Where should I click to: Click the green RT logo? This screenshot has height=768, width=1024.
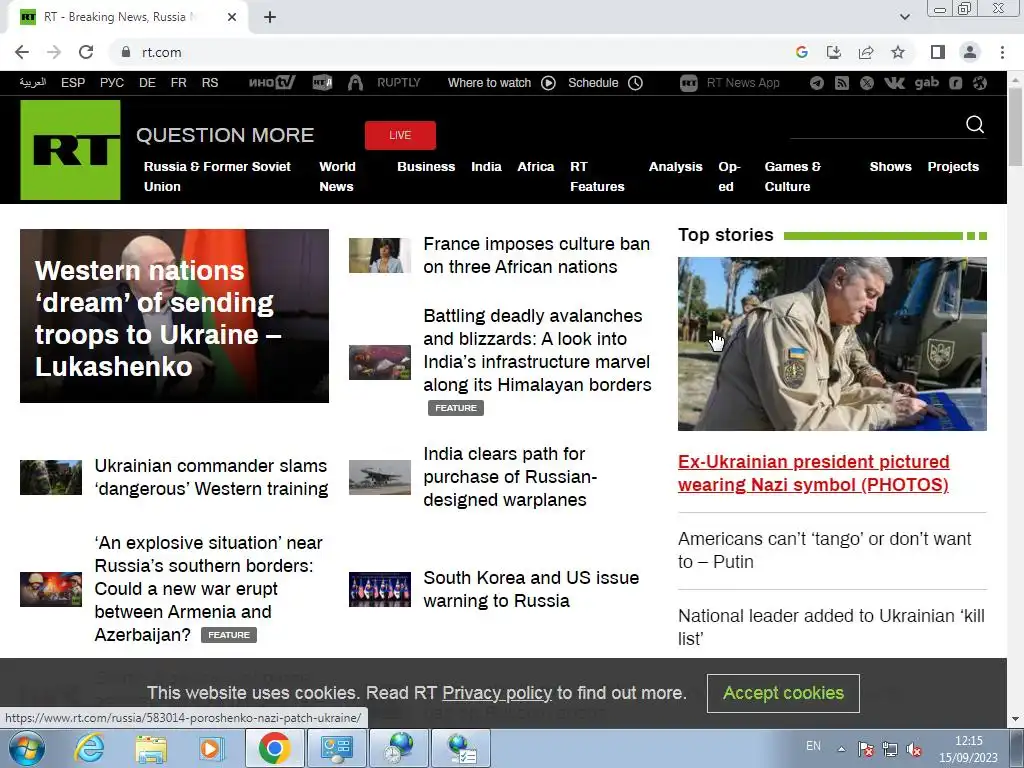click(71, 150)
